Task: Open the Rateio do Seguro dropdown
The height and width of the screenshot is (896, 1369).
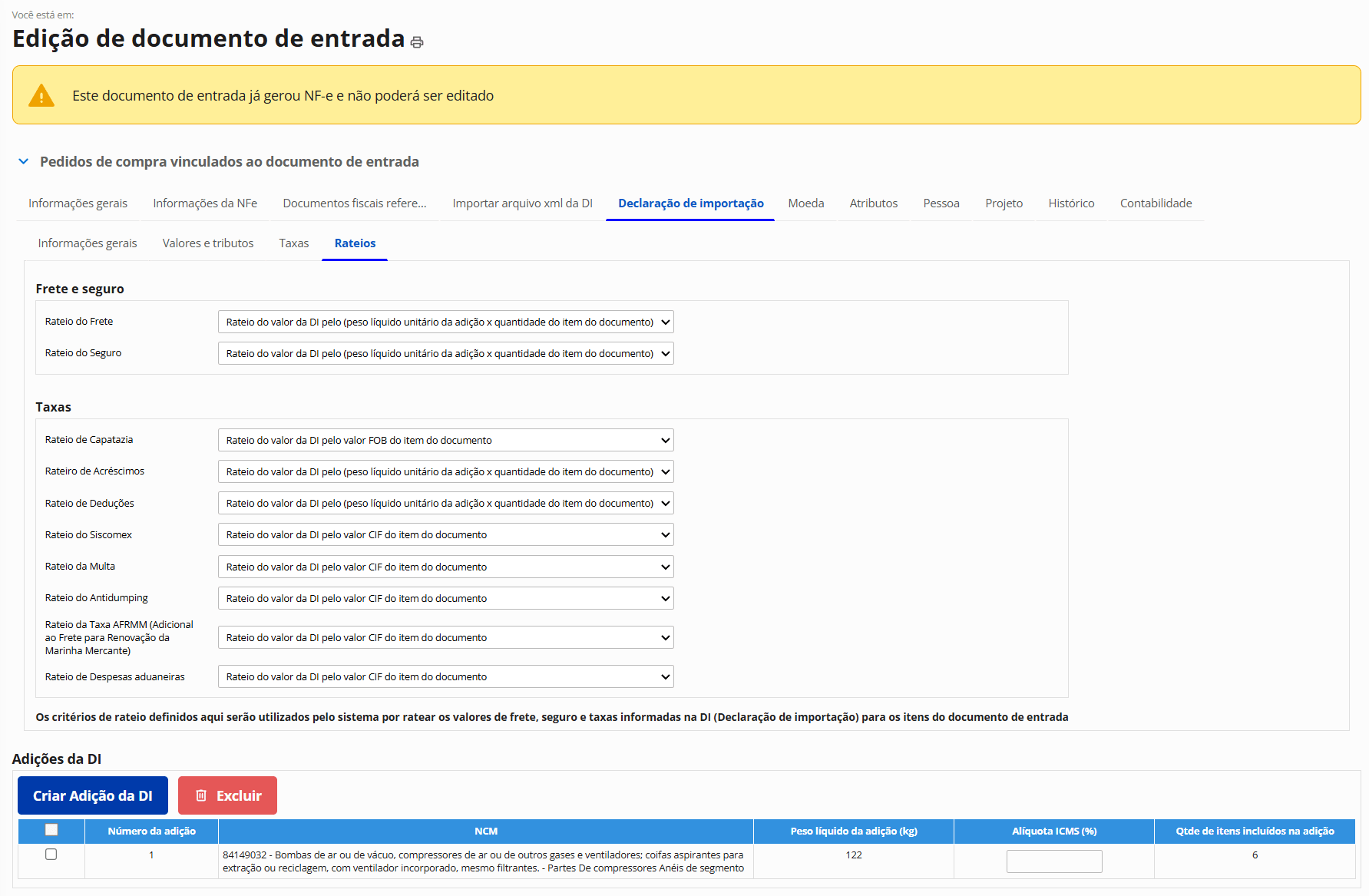Action: [x=445, y=354]
